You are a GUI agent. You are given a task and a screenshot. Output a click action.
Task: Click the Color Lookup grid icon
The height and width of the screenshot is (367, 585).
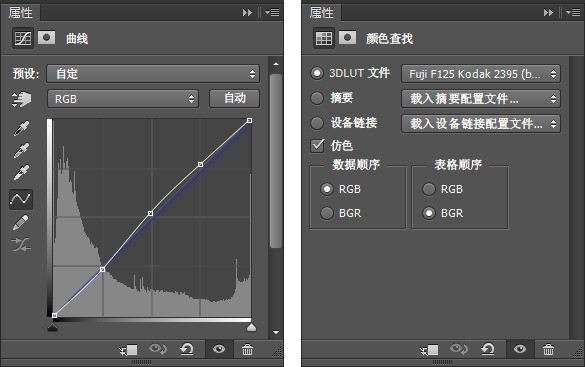point(323,38)
